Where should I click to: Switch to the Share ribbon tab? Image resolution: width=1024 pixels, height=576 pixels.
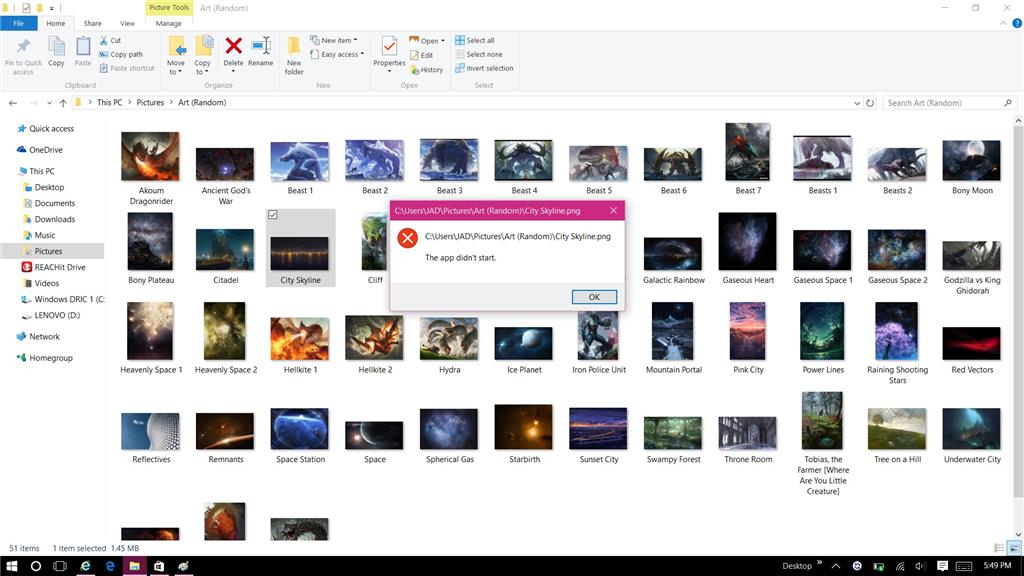point(92,24)
